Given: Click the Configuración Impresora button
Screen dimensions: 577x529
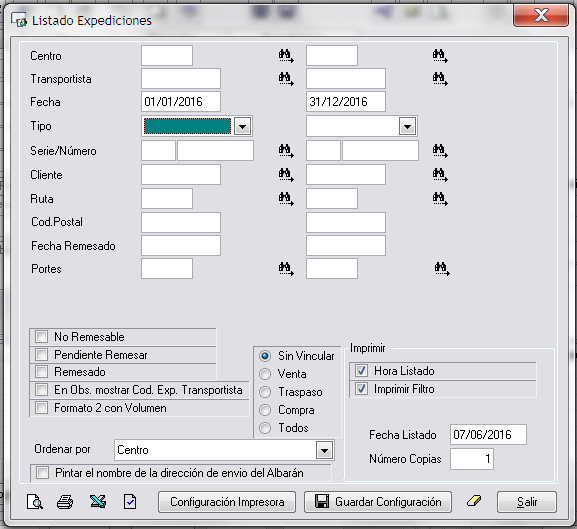Looking at the screenshot, I should click(x=227, y=502).
